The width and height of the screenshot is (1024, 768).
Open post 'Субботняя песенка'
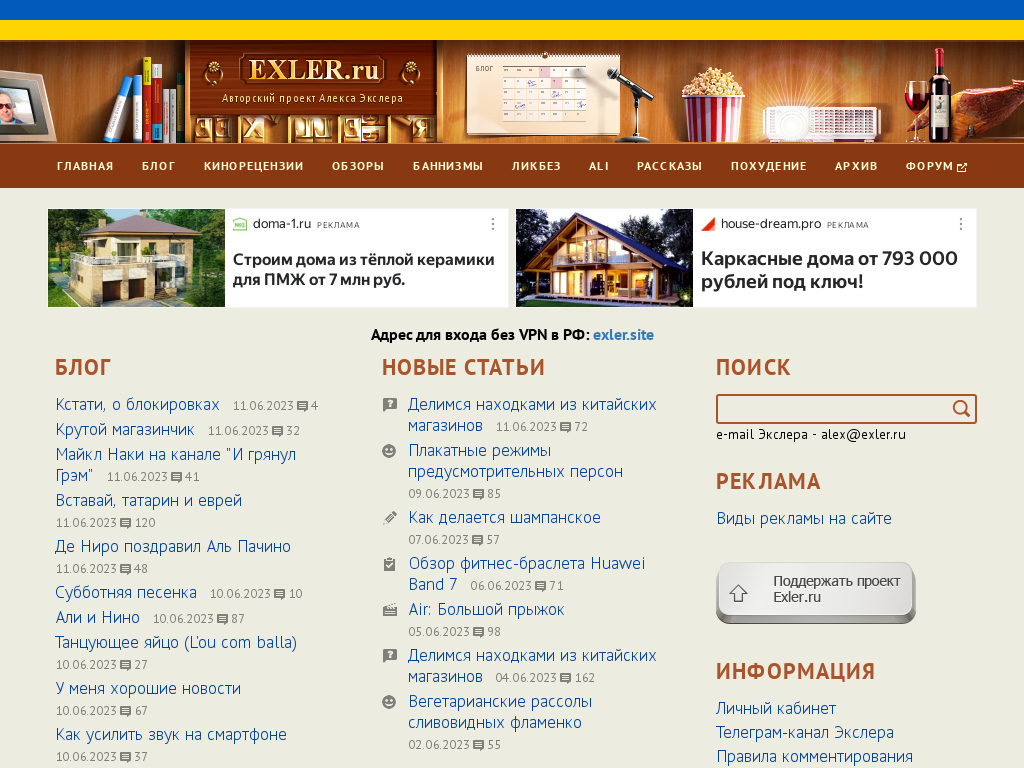tap(126, 592)
